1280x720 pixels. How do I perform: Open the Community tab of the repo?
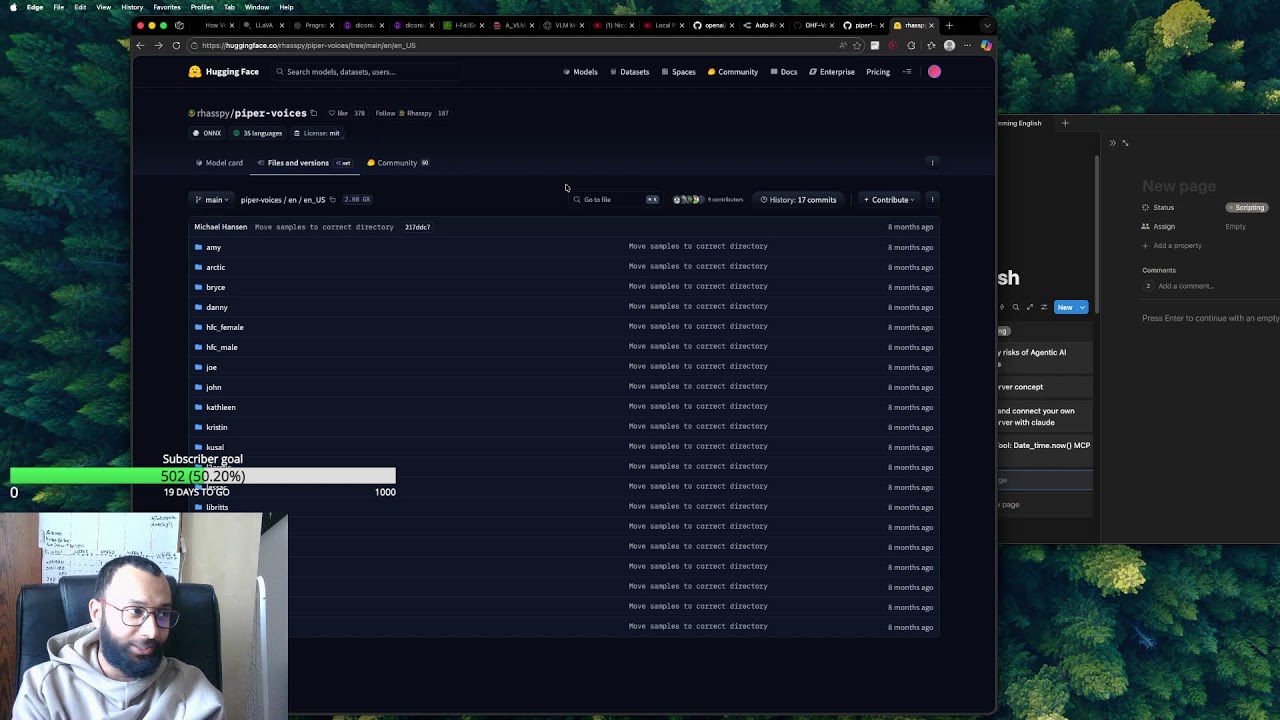pyautogui.click(x=397, y=163)
